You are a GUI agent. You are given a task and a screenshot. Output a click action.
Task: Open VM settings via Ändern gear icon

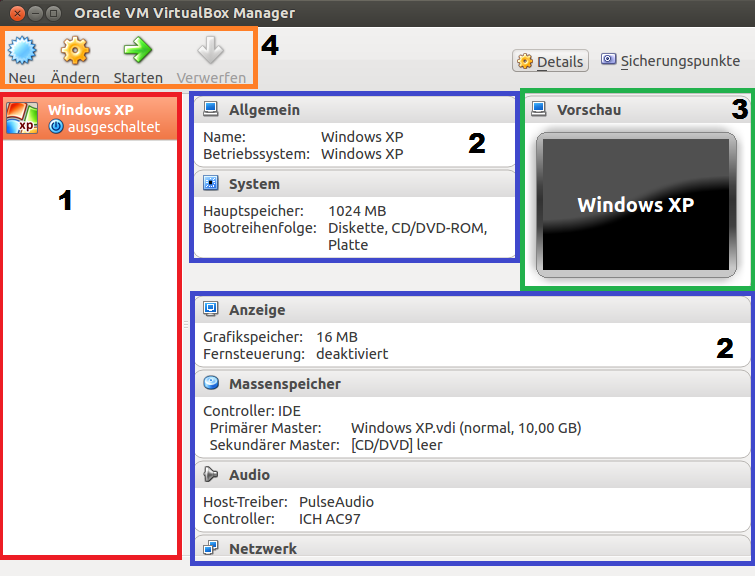click(75, 50)
